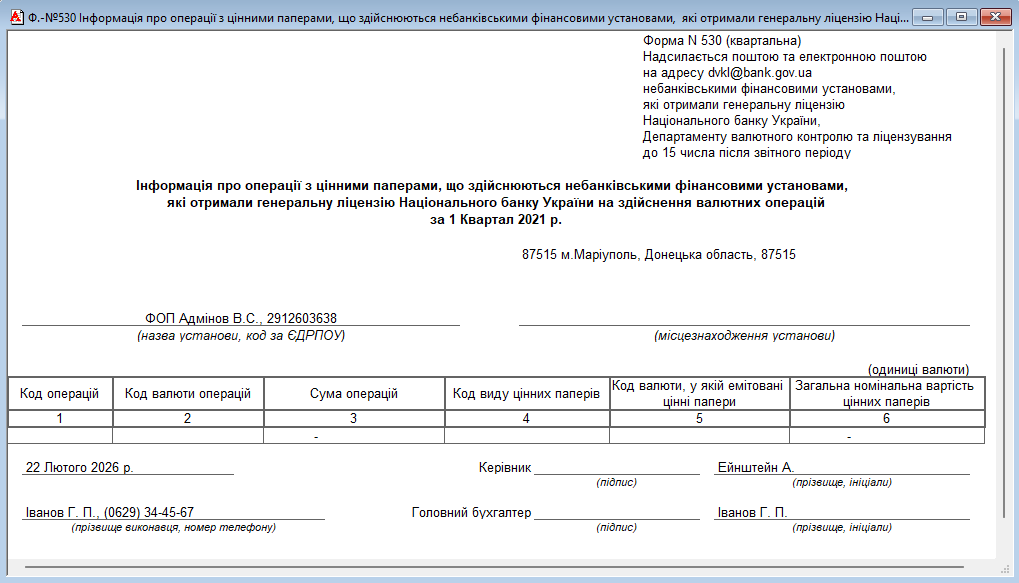Click the 'Головний бухгалтер' signature line
This screenshot has height=583, width=1019.
coord(616,514)
